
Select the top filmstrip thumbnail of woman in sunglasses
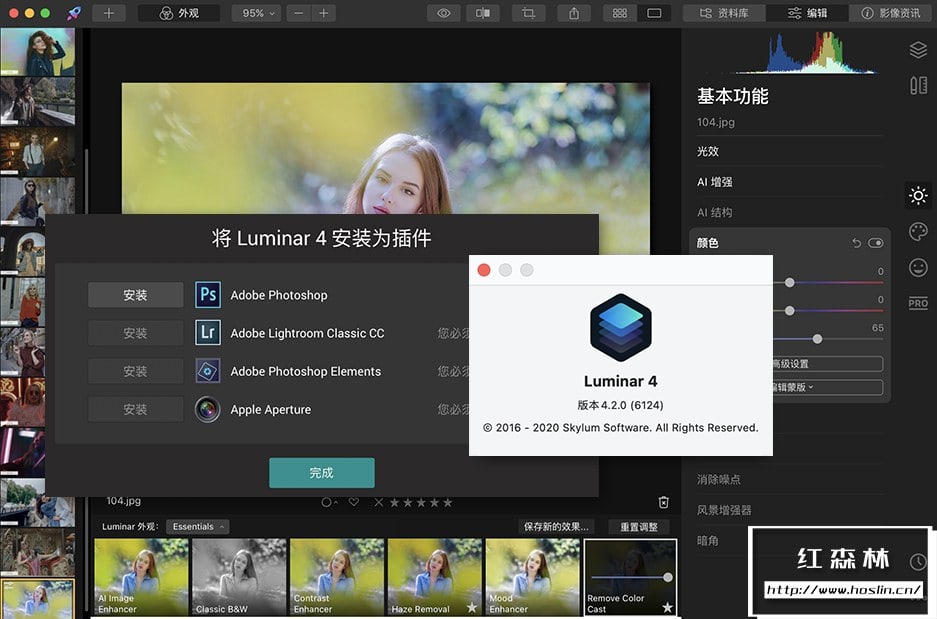tap(38, 52)
